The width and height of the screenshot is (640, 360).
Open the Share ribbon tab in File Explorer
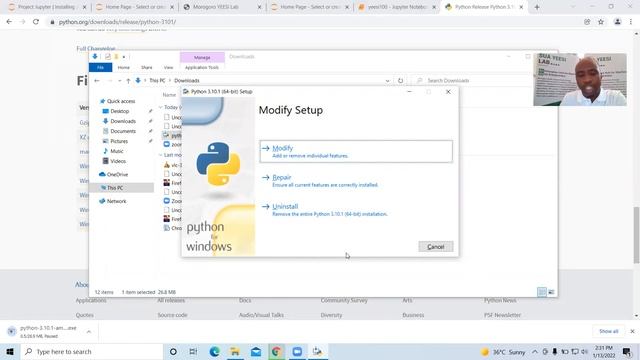147,67
